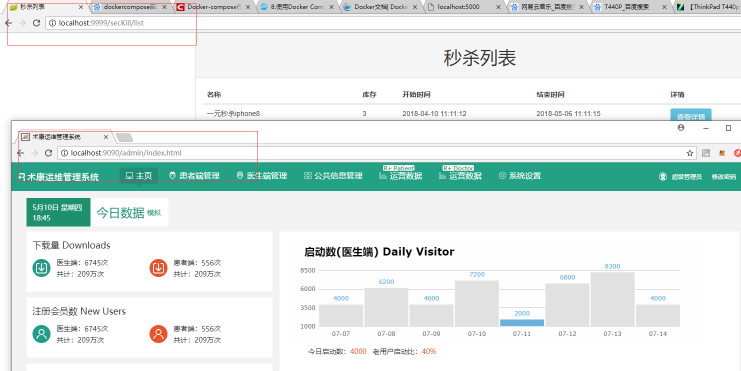
Task: Click the 修改密码 link
Action: click(x=724, y=177)
